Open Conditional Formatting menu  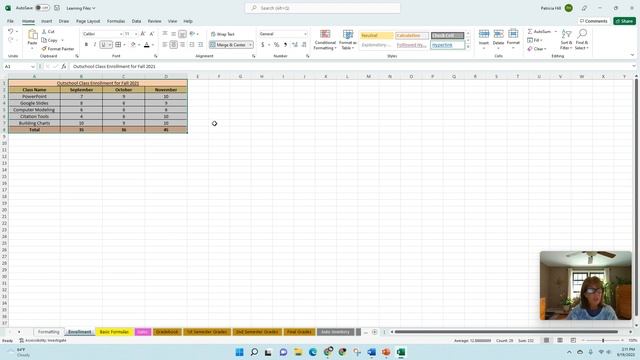[325, 40]
